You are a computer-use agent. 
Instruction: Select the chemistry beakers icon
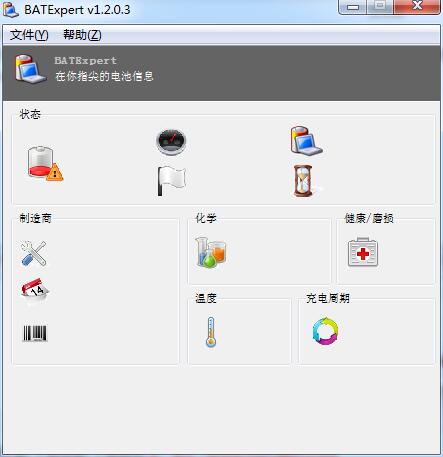click(211, 252)
